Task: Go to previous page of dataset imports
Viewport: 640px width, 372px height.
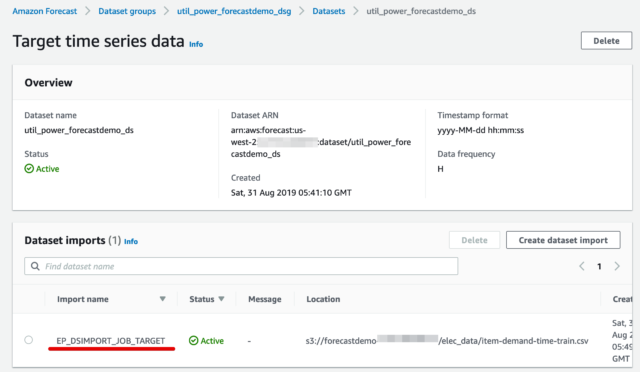Action: click(x=582, y=266)
